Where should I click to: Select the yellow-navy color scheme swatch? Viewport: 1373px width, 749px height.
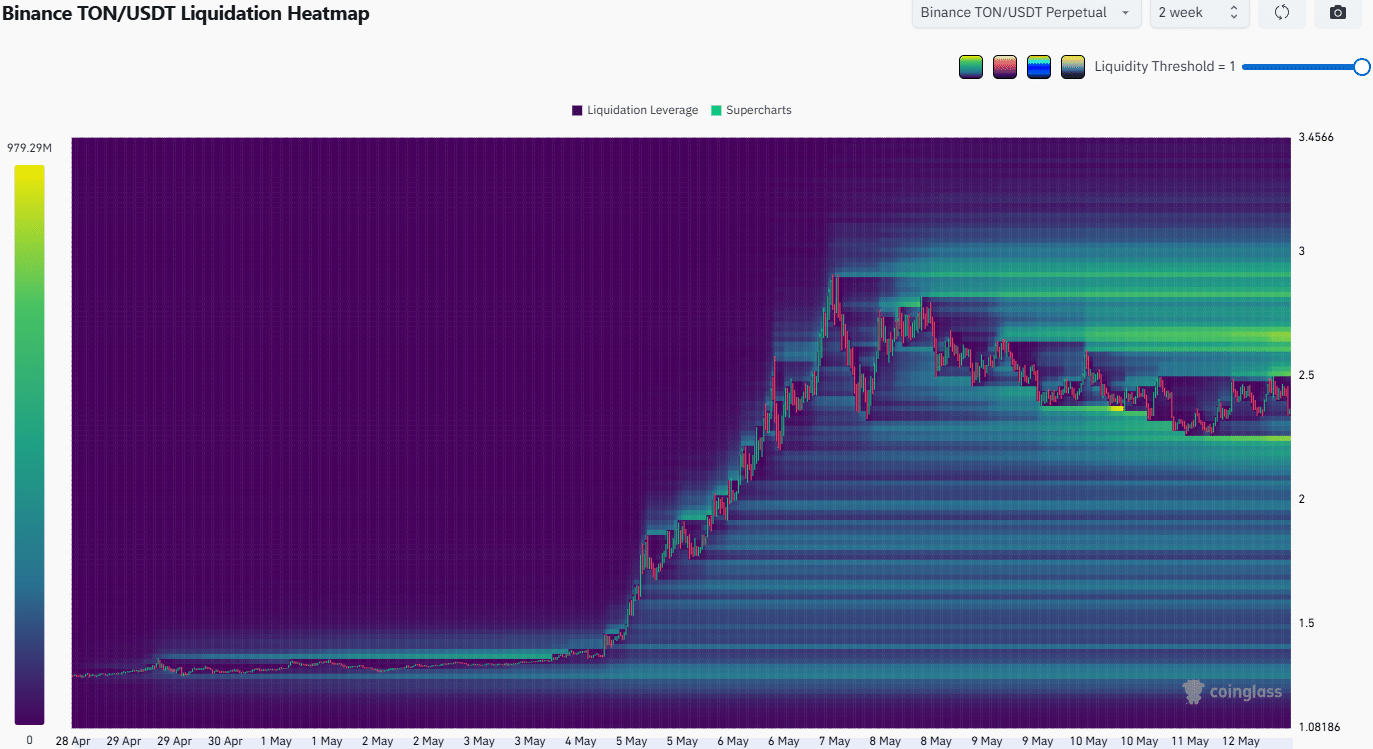(1073, 67)
